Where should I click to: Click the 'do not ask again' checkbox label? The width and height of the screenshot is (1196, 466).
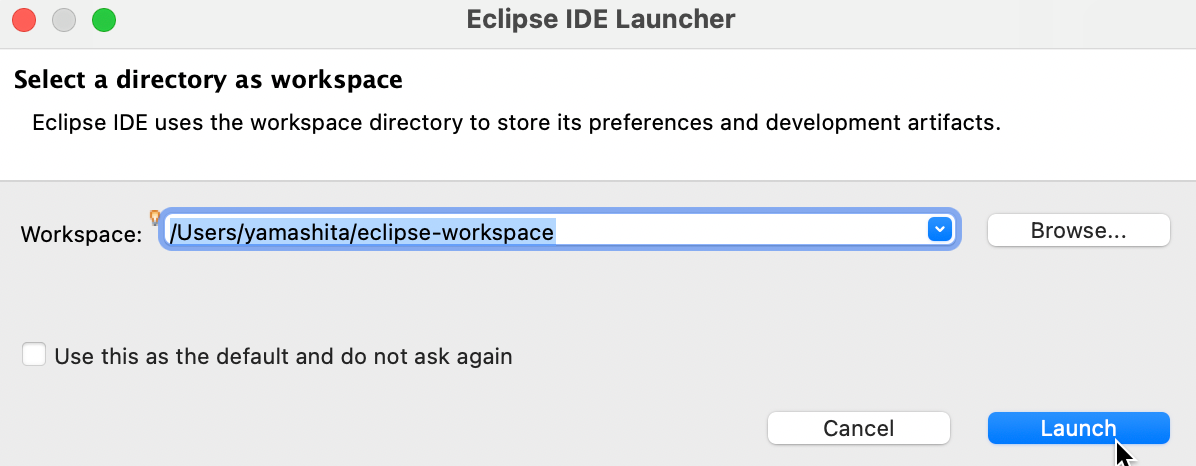pos(283,356)
